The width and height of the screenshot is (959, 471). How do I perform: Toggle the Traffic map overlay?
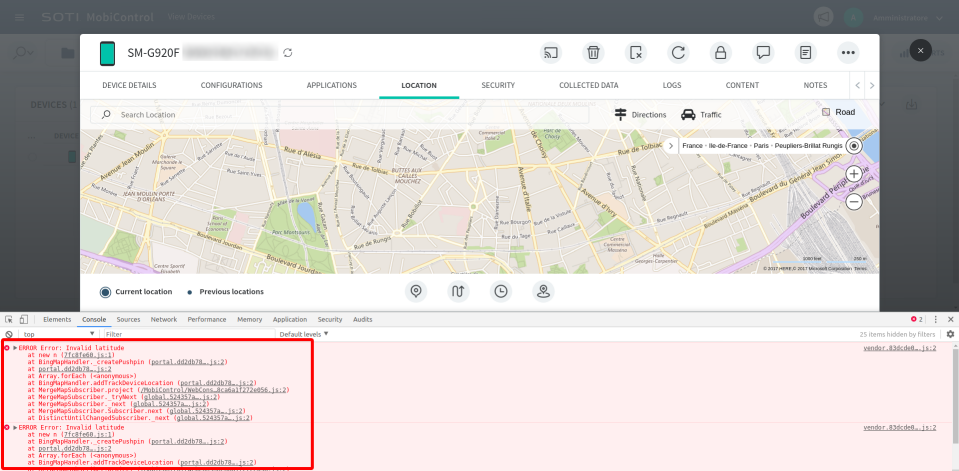(x=701, y=115)
